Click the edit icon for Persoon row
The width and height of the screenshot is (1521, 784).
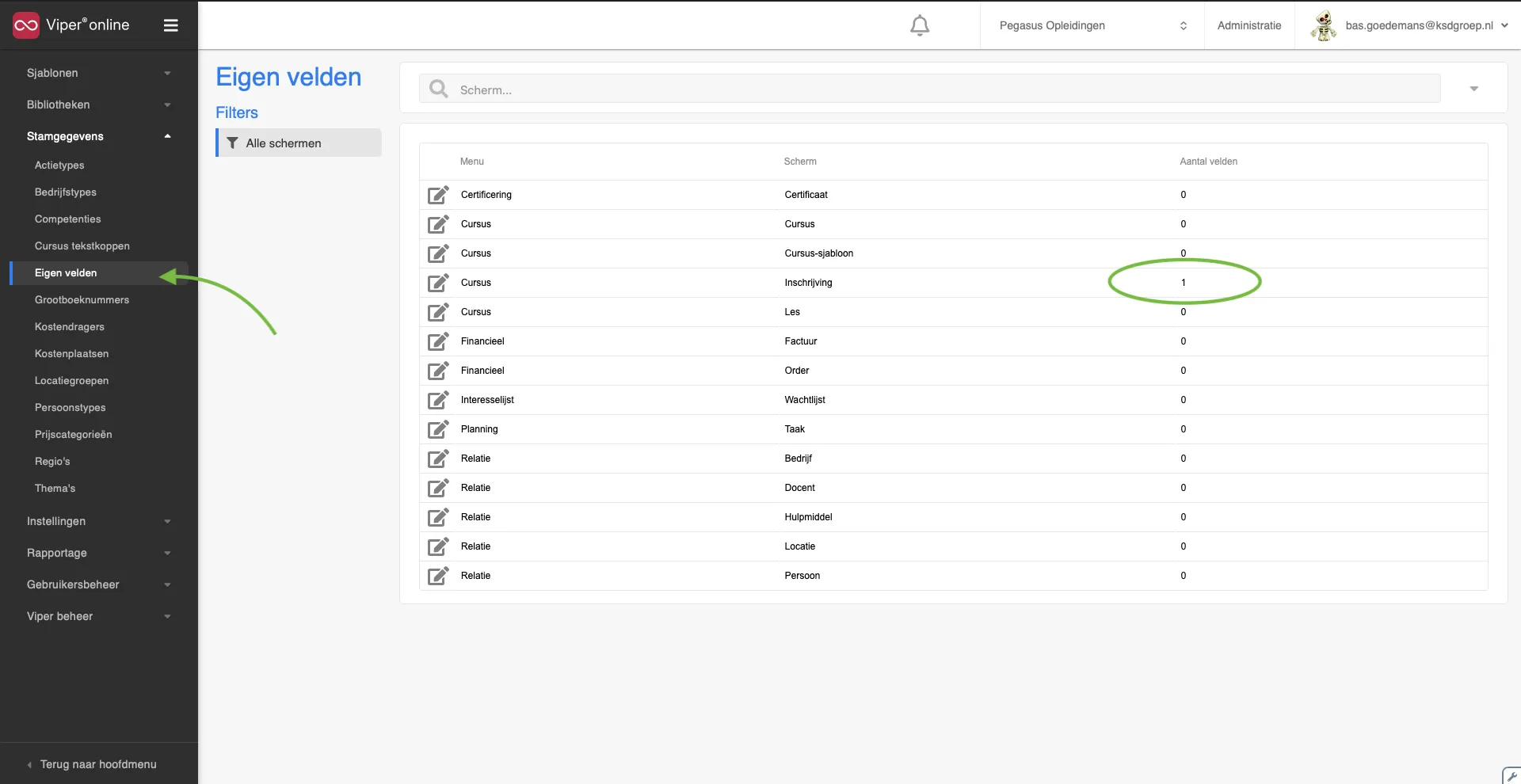click(x=438, y=576)
